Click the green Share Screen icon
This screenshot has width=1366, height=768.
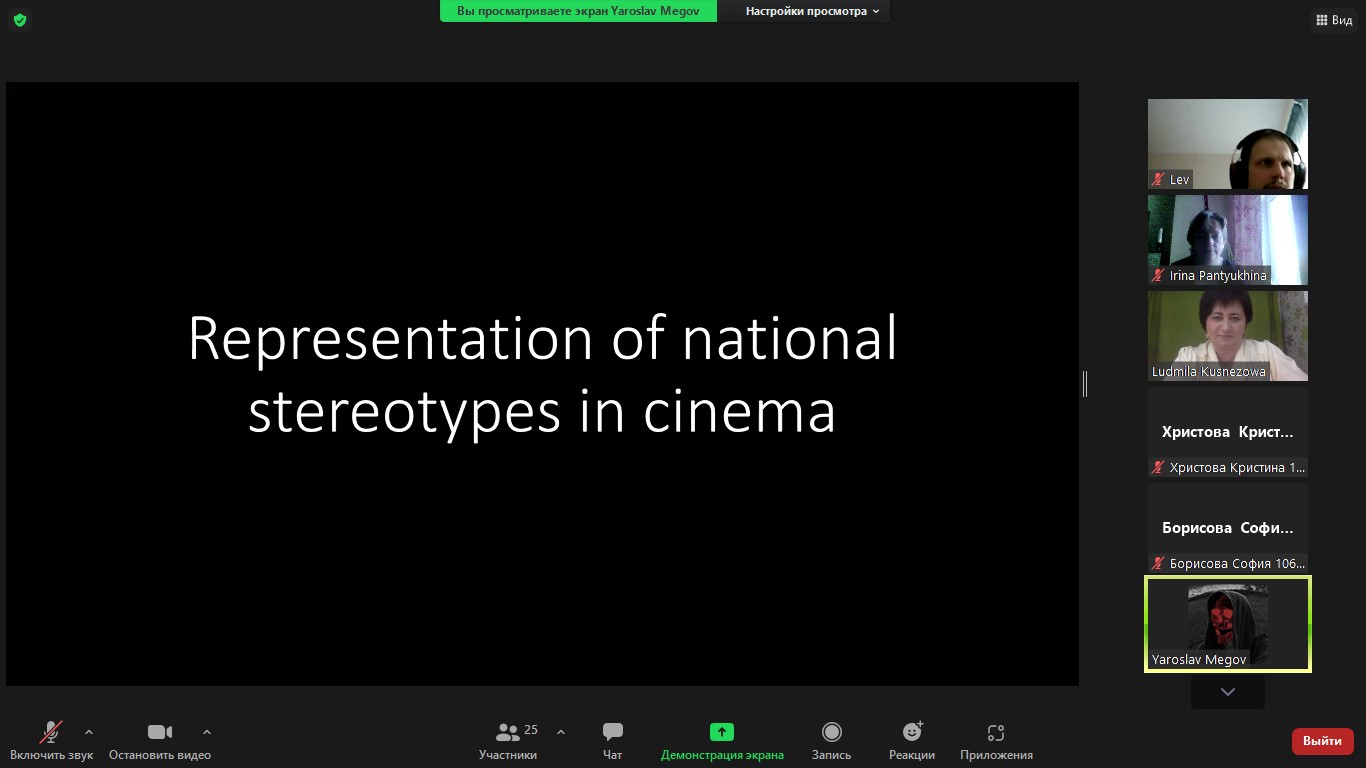[x=721, y=733]
